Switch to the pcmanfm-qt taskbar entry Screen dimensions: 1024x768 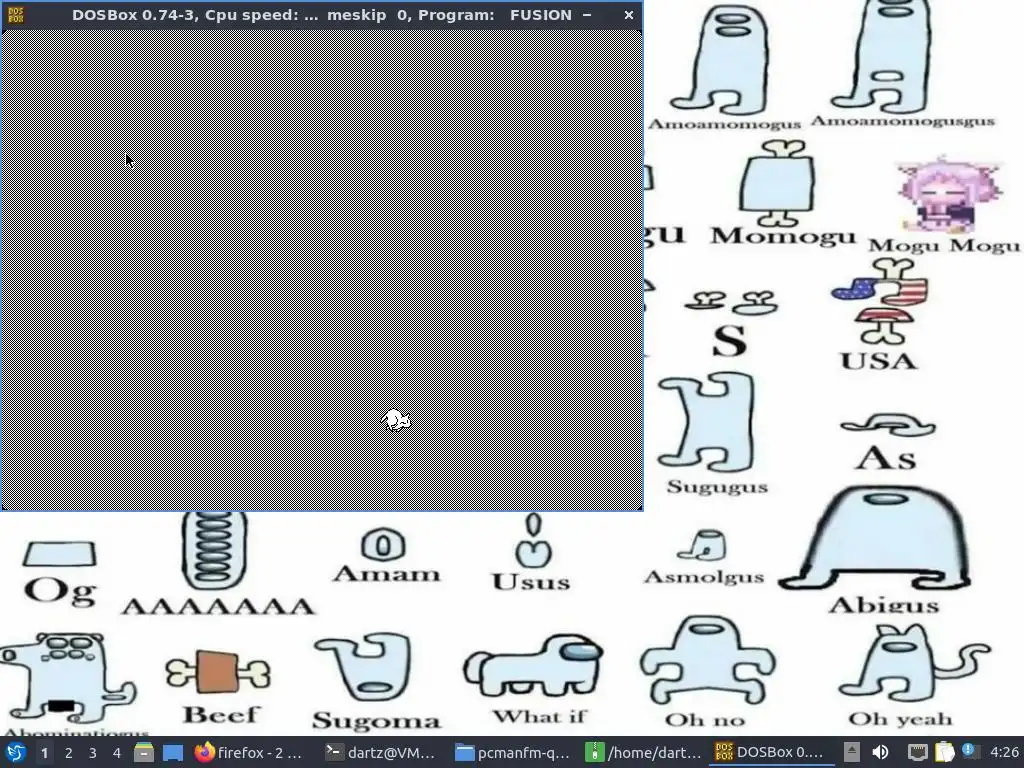point(513,753)
